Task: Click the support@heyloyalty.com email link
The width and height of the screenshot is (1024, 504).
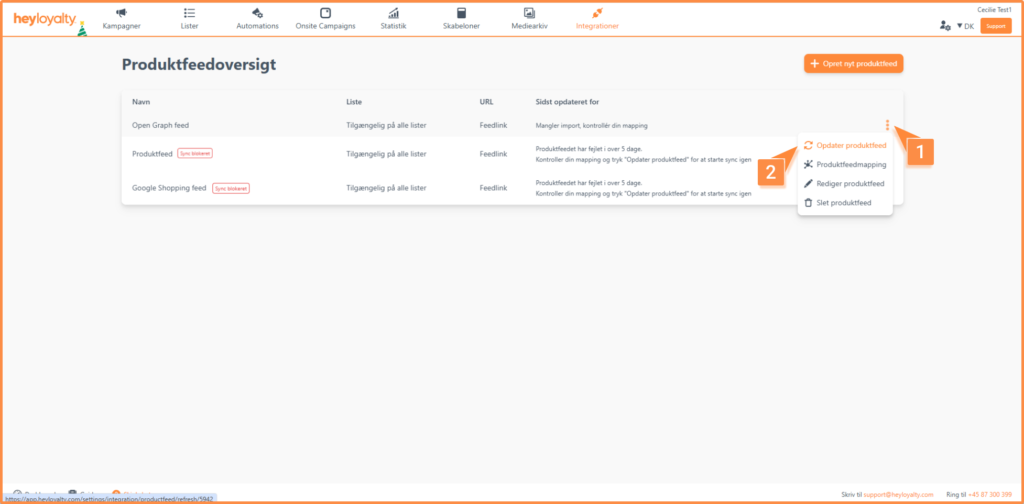Action: (x=898, y=494)
